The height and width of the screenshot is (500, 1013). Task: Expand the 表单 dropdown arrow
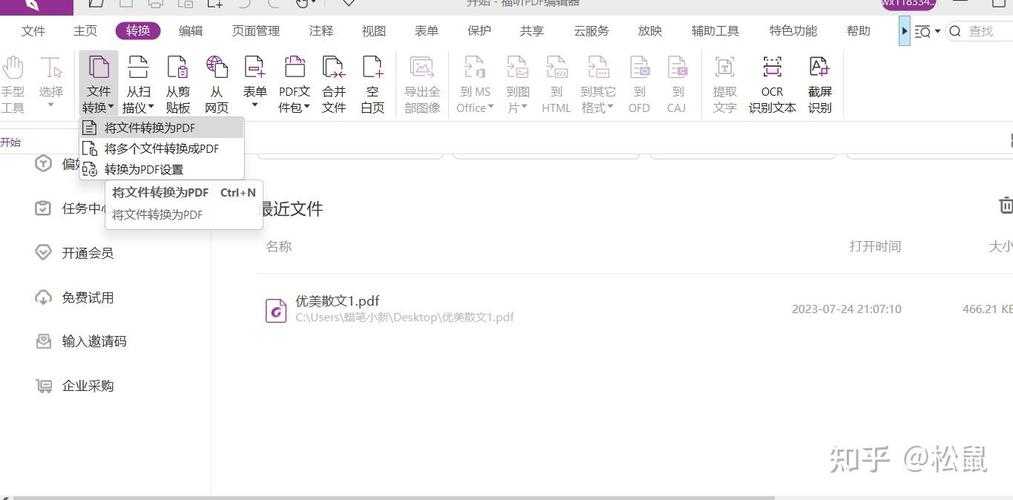coord(255,105)
